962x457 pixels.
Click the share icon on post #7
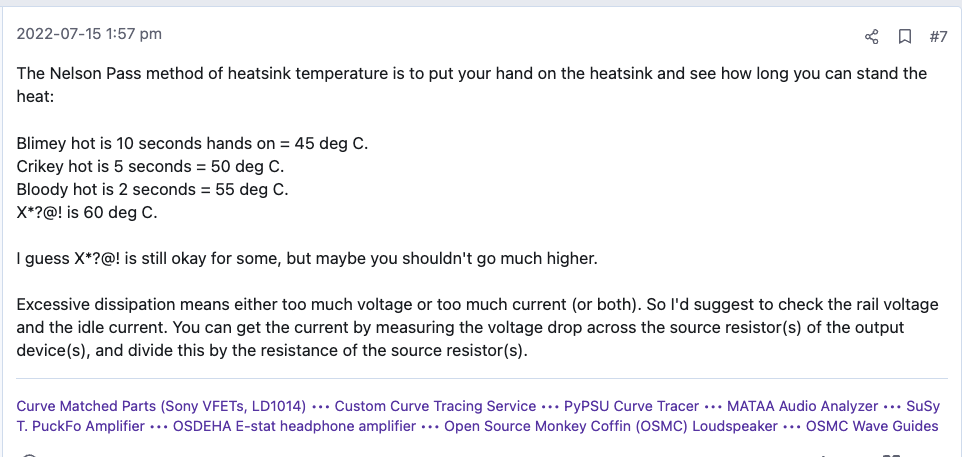871,37
